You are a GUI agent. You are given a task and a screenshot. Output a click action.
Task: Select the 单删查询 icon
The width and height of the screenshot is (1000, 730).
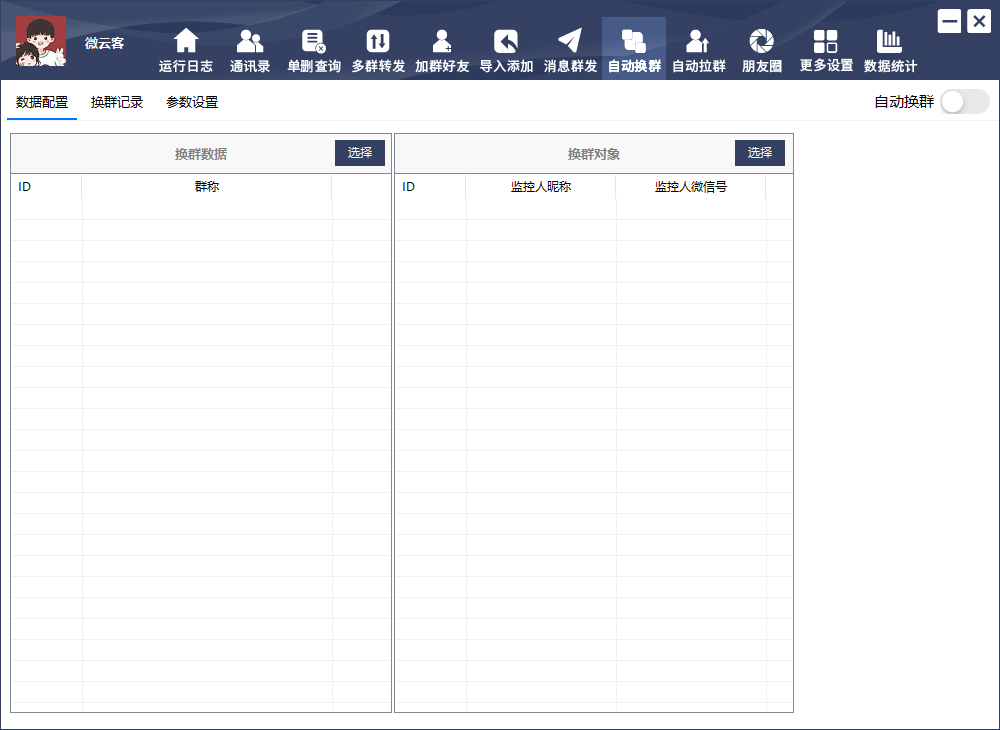coord(314,42)
